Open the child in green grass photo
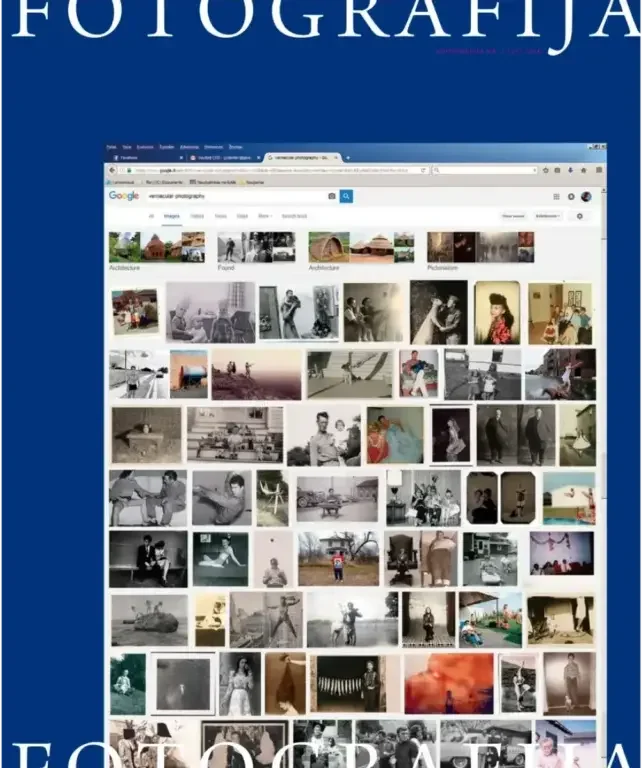The width and height of the screenshot is (642, 768). coord(128,684)
